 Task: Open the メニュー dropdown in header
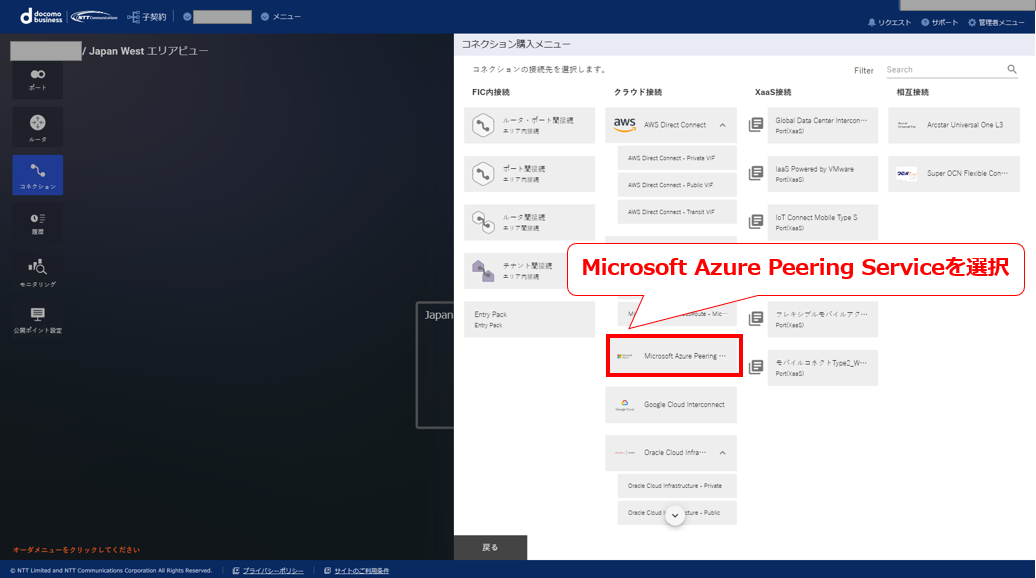281,17
